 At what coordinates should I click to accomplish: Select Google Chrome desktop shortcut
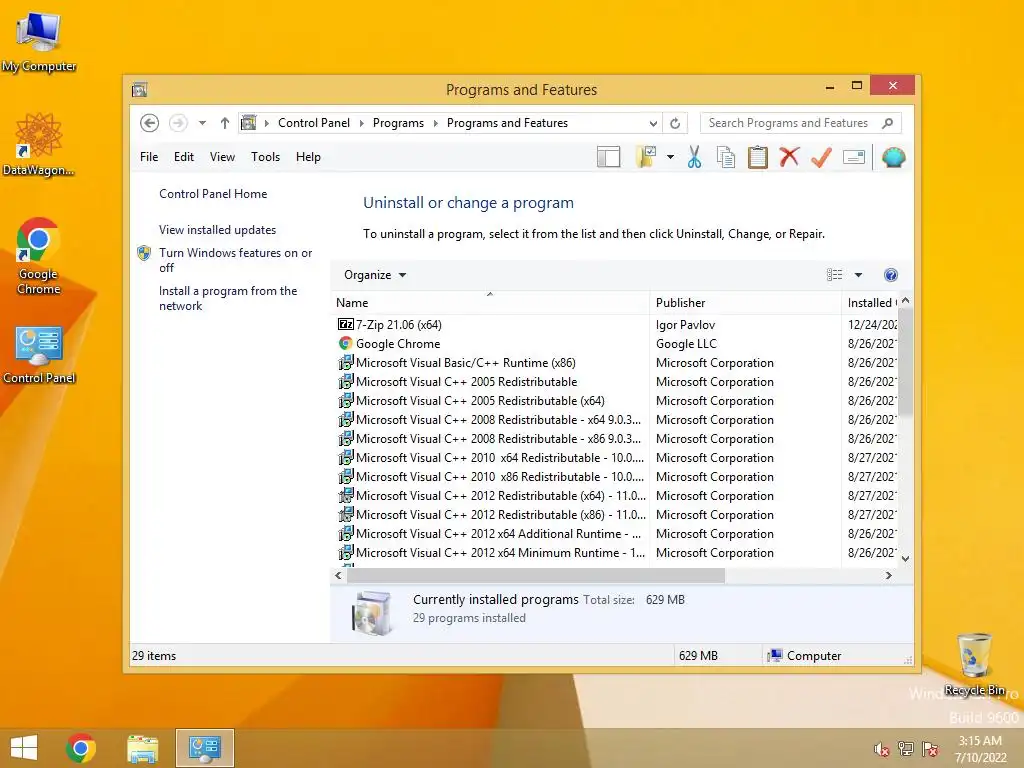(x=39, y=256)
